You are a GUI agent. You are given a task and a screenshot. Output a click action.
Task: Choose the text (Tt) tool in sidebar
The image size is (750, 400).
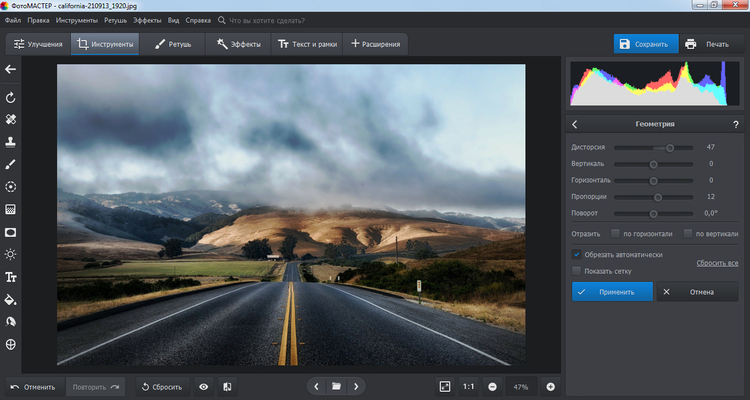point(11,277)
